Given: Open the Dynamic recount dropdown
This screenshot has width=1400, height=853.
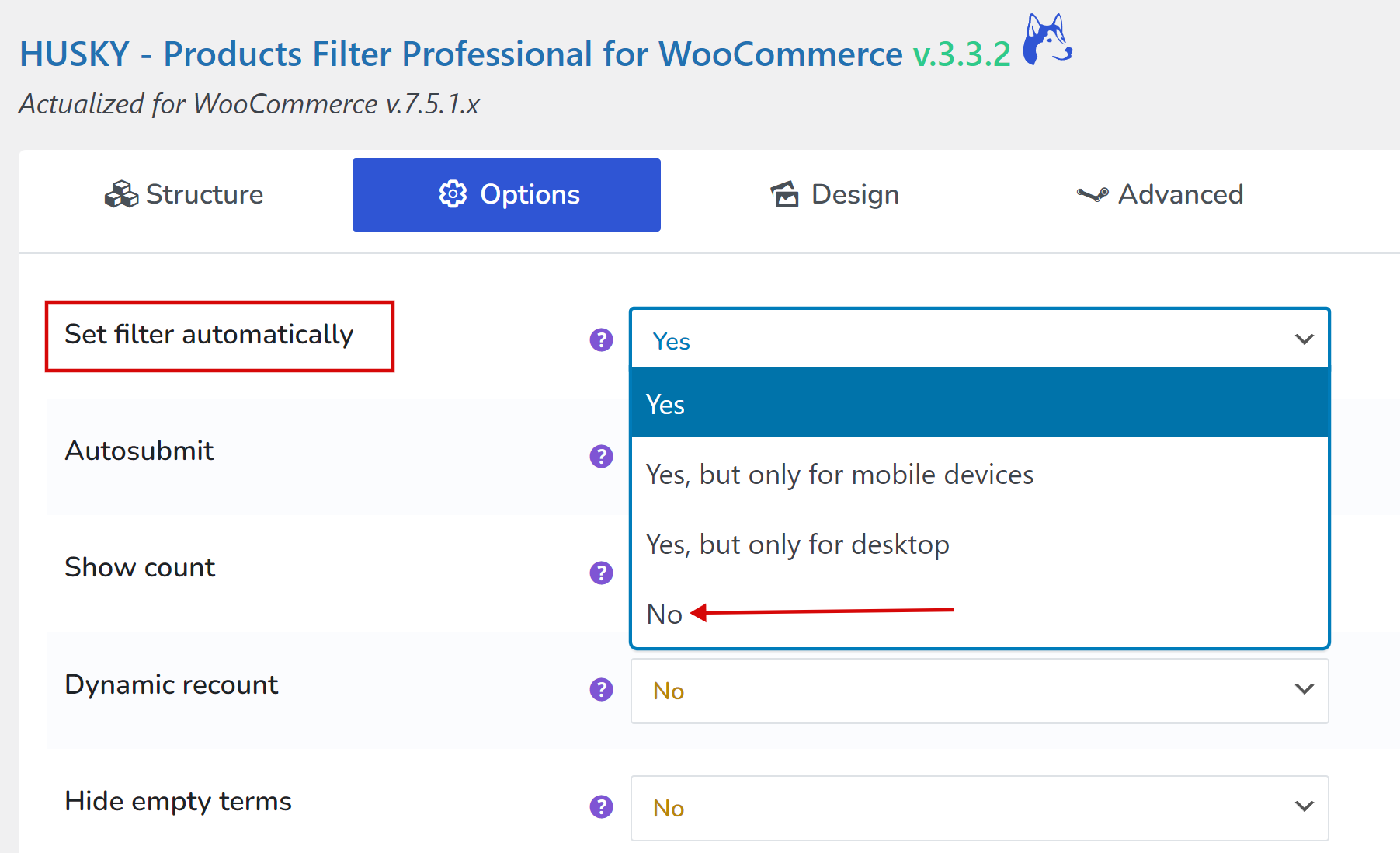Looking at the screenshot, I should coord(980,691).
